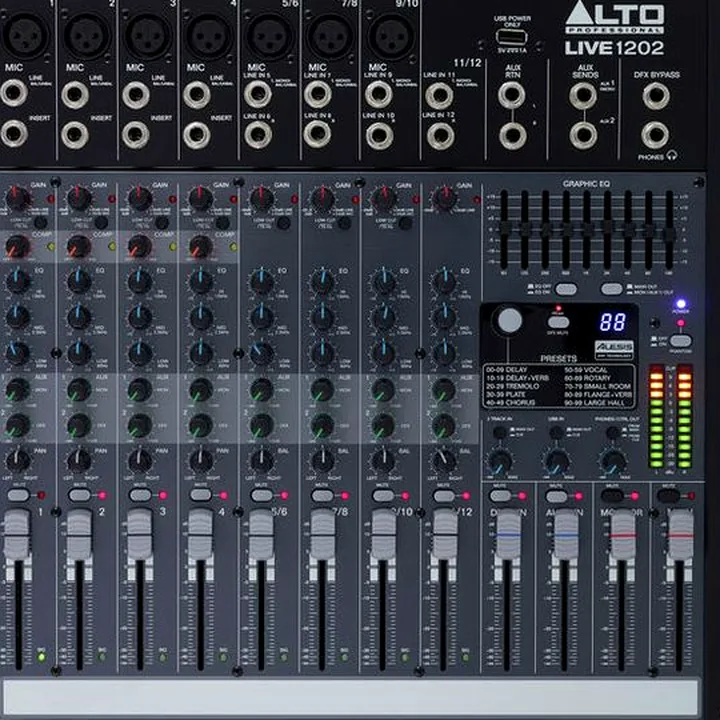Click the DFX BYPASS footswitch jack

pyautogui.click(x=656, y=96)
